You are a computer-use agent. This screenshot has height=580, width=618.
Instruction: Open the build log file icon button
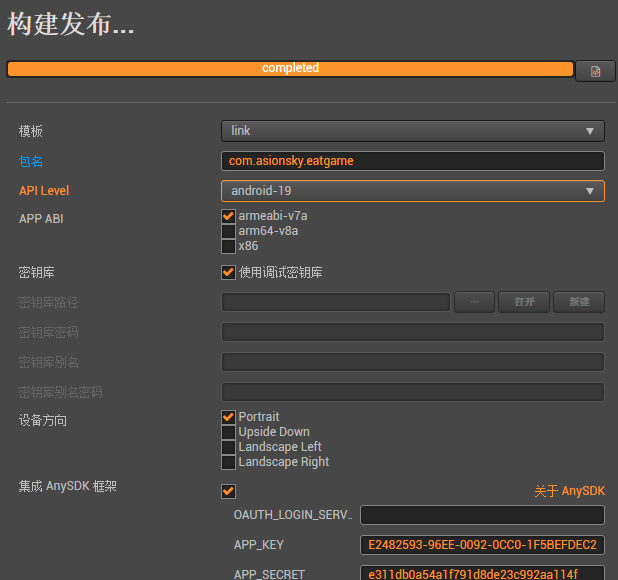coord(595,71)
